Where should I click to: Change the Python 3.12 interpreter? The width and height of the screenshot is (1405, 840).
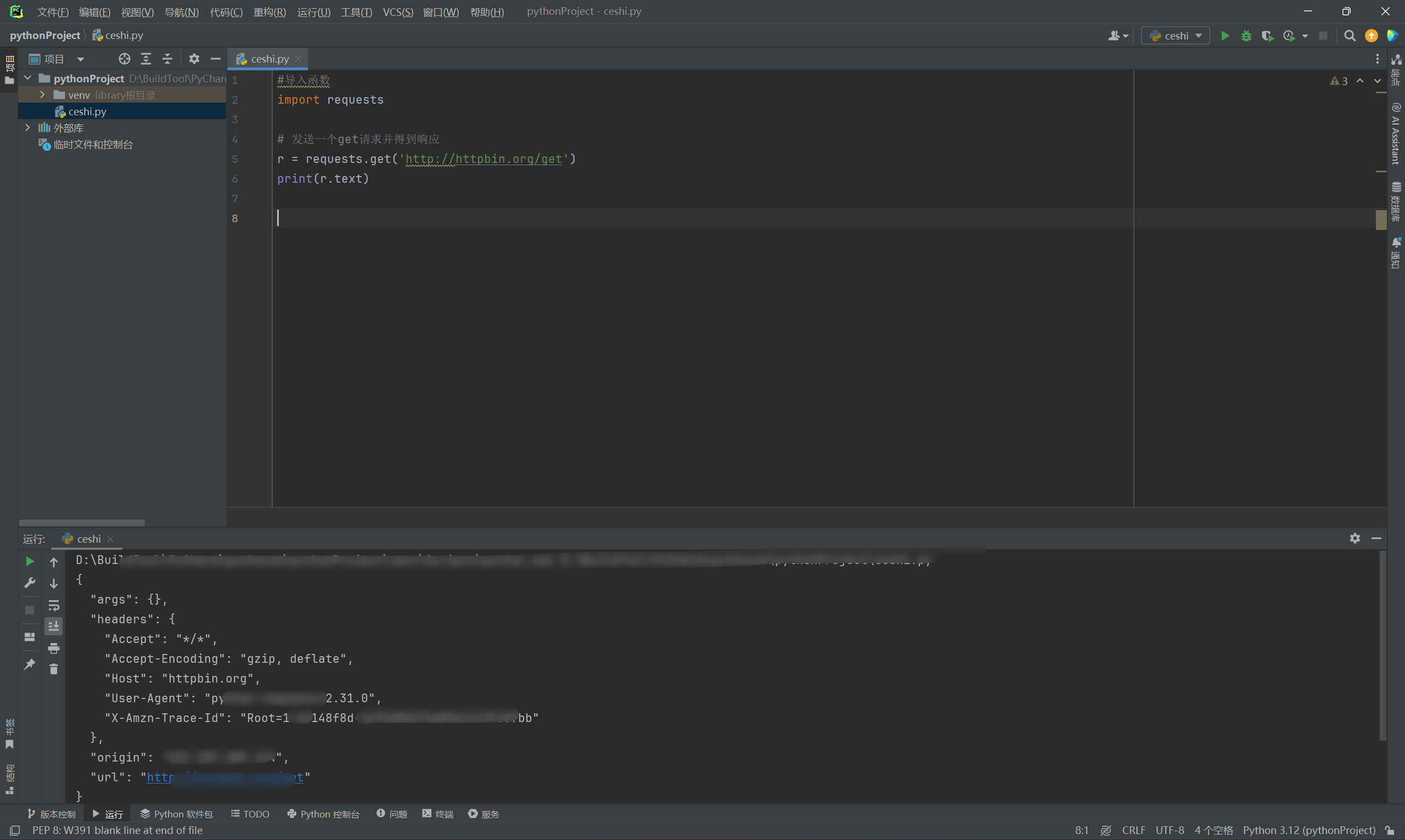click(x=1309, y=830)
